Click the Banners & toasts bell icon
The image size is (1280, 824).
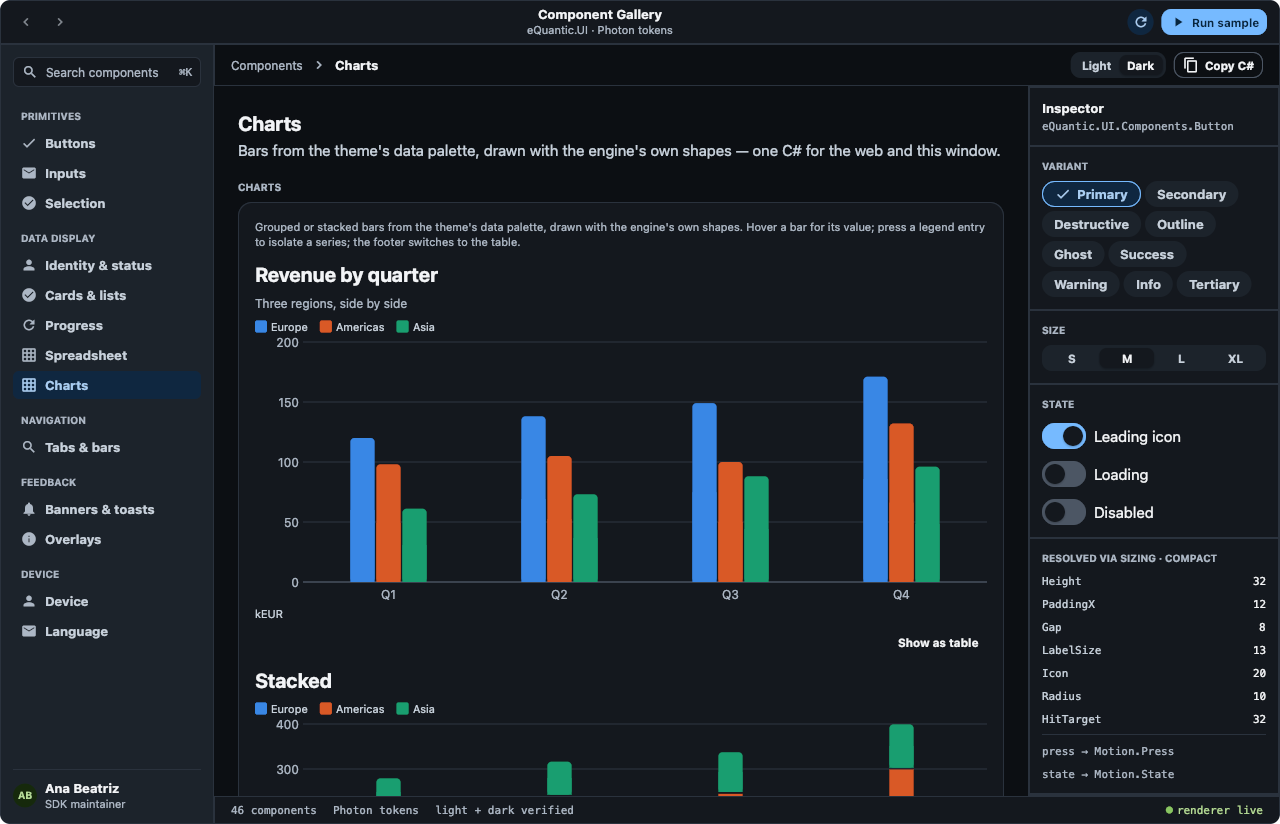pyautogui.click(x=29, y=509)
